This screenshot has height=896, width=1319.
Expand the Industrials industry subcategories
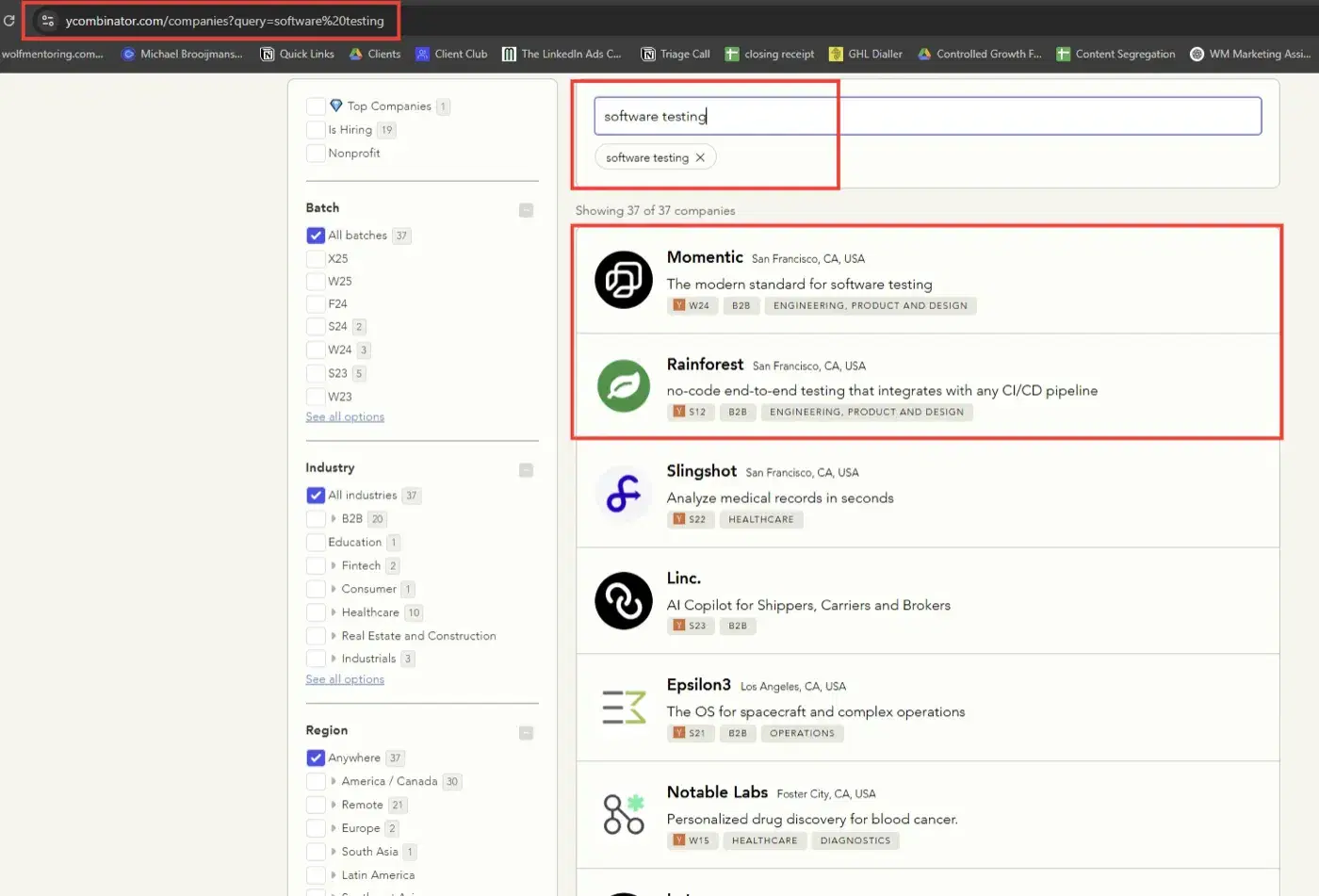pyautogui.click(x=334, y=659)
